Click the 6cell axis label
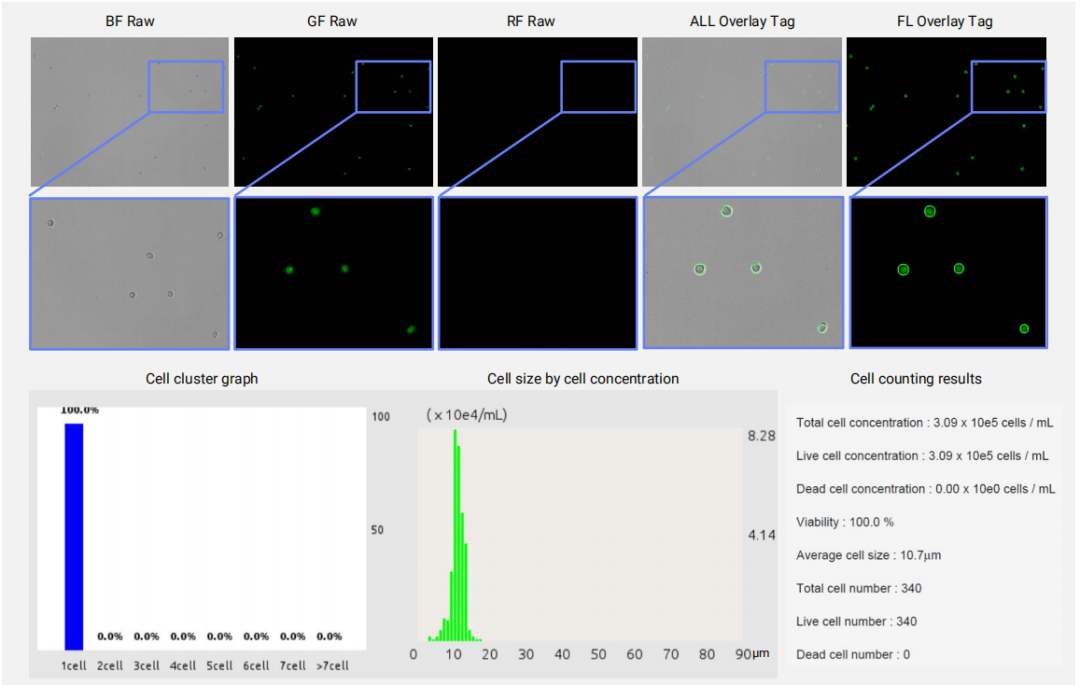Image resolution: width=1080 pixels, height=685 pixels. tap(256, 666)
